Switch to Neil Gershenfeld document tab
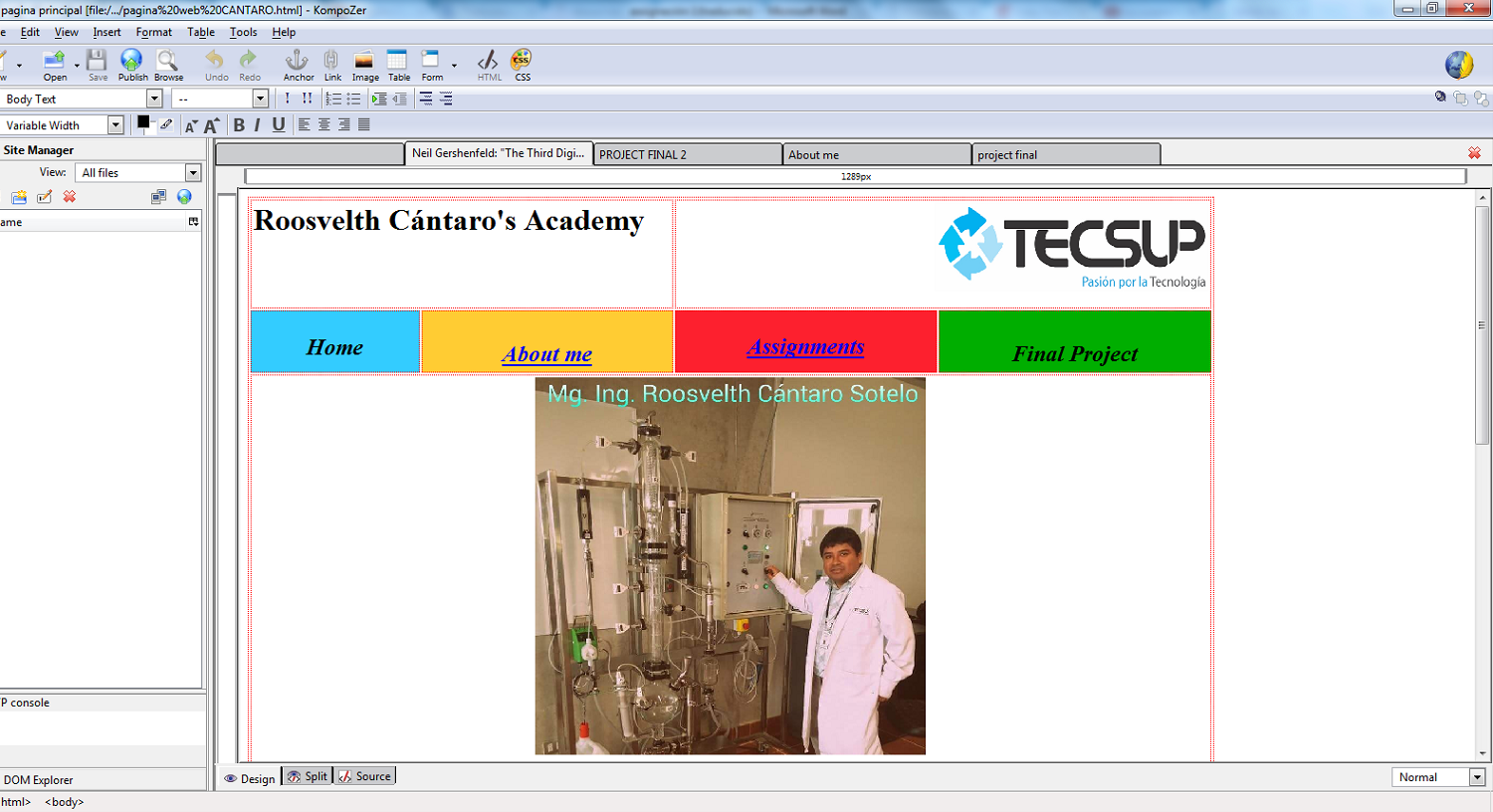Image resolution: width=1493 pixels, height=812 pixels. pyautogui.click(x=499, y=153)
